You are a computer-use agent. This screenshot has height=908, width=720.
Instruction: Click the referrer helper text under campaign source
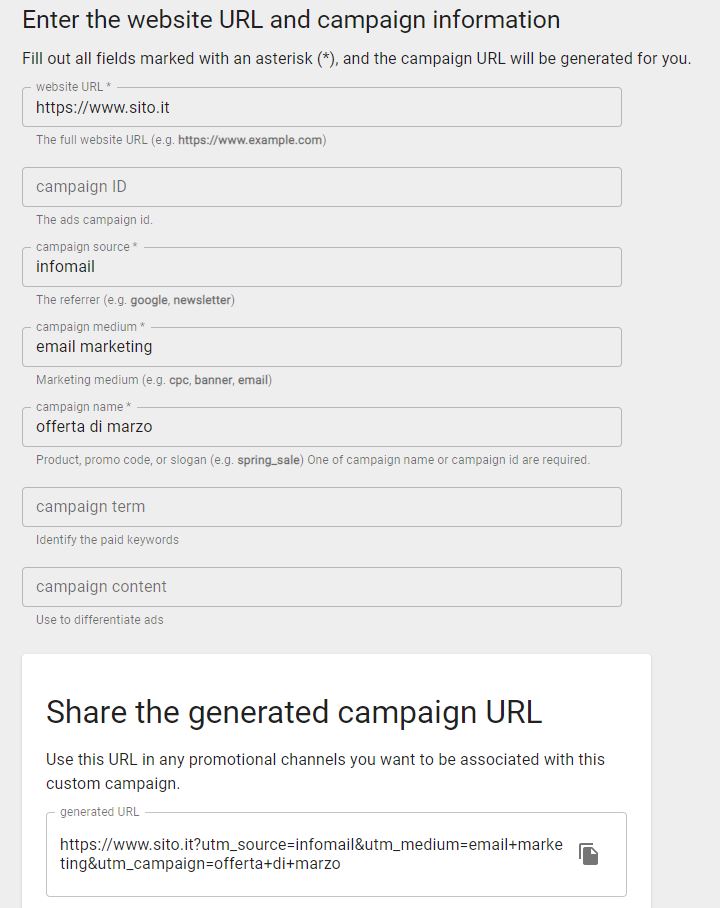pyautogui.click(x=135, y=300)
